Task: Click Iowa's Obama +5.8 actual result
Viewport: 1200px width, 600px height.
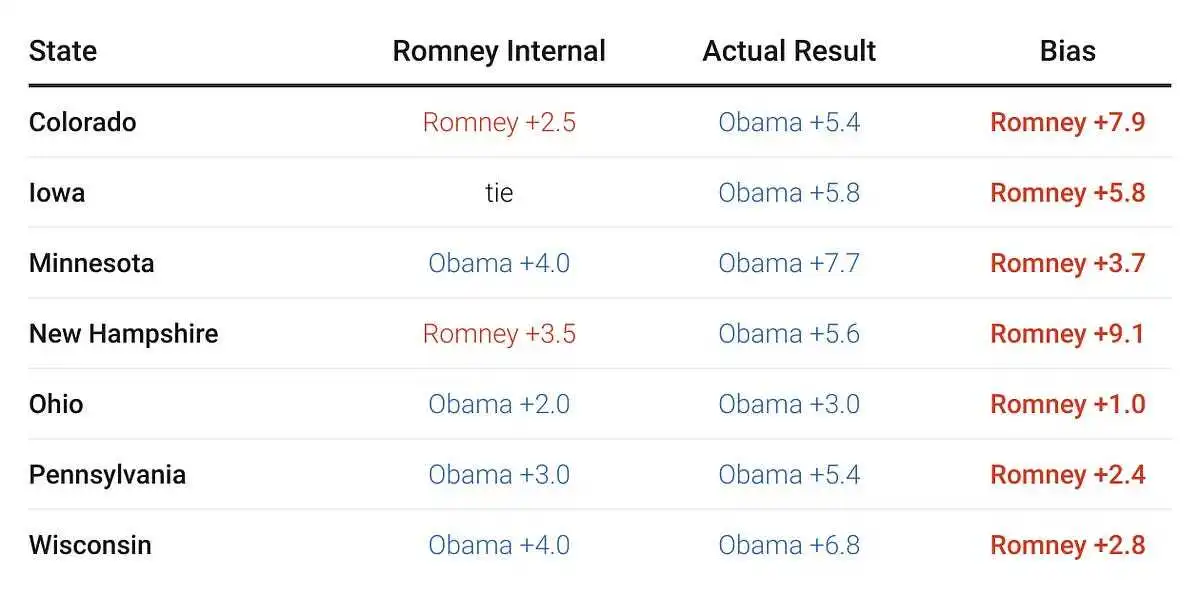Action: (x=789, y=192)
